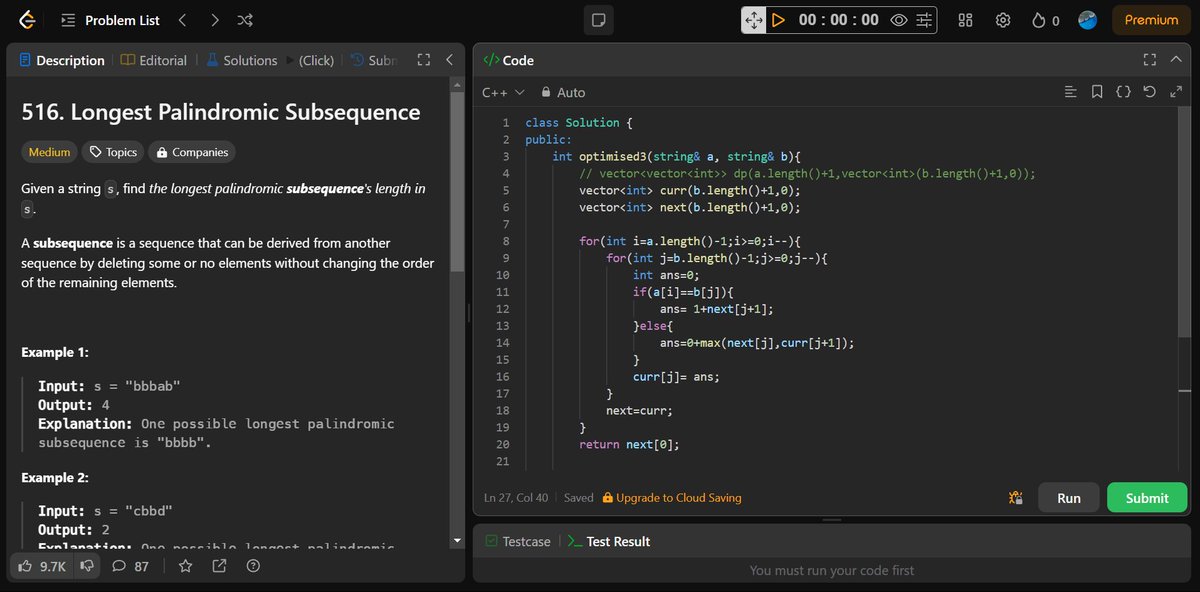Screen dimensions: 1200x592
Task: Expand code editor fullscreen arrows
Action: point(1175,92)
